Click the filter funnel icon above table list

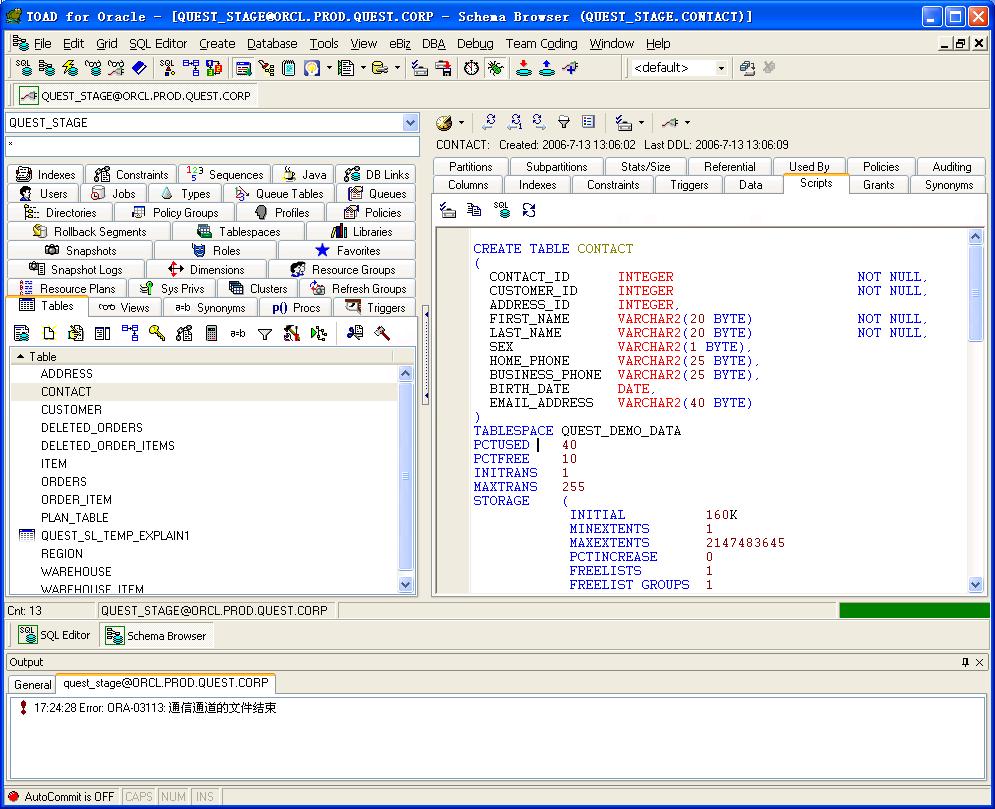click(265, 333)
